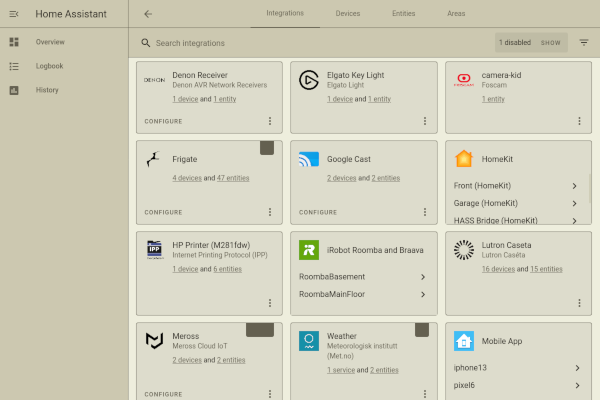Click the HomeKit house logo
This screenshot has height=400, width=600.
point(464,158)
